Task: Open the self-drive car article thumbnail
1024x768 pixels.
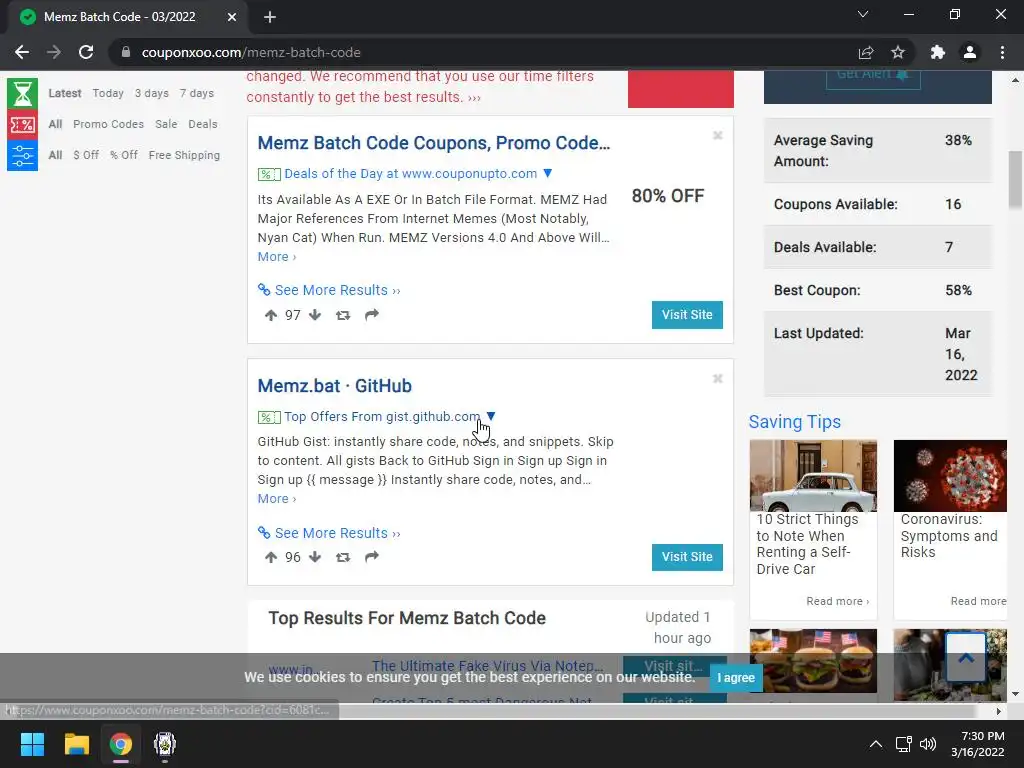Action: click(813, 475)
